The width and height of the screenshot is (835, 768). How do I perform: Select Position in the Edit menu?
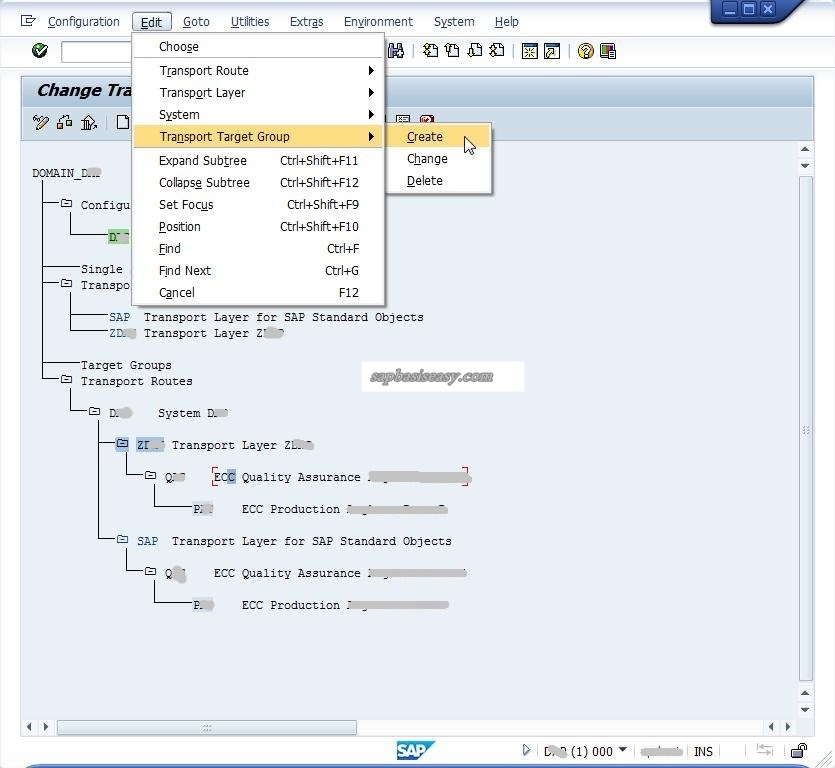pos(258,227)
